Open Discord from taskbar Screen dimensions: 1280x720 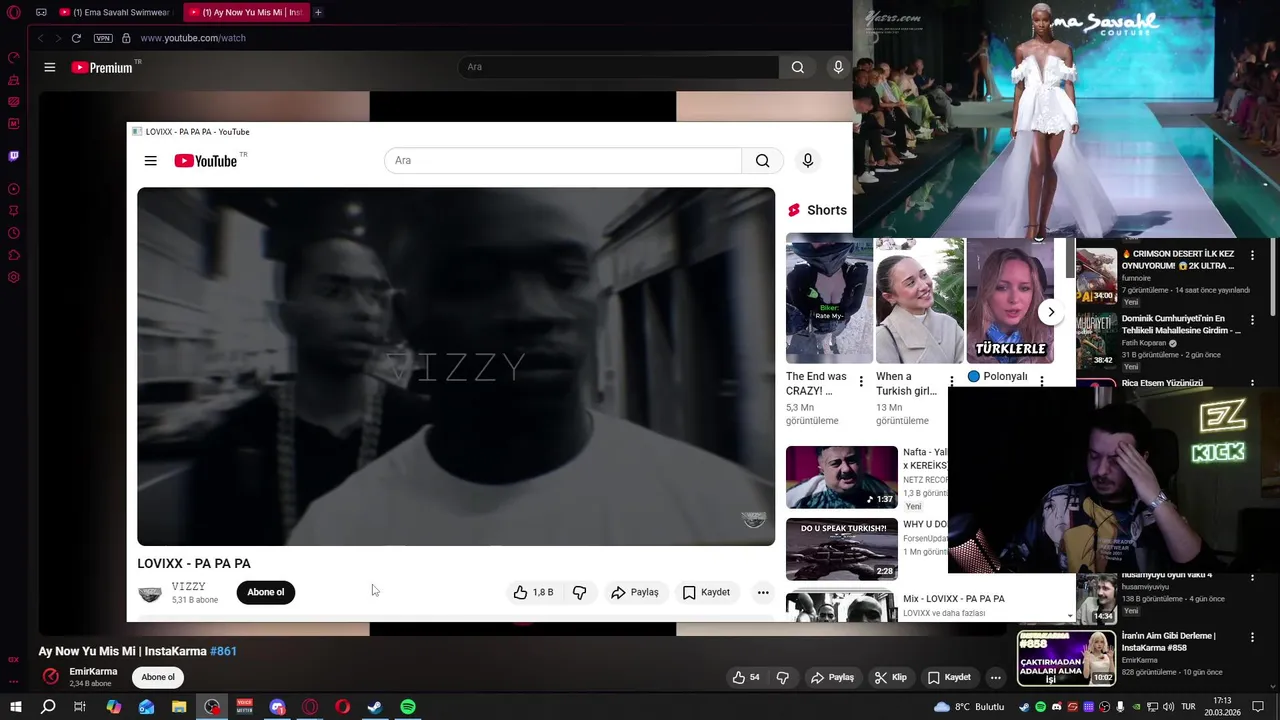click(x=277, y=707)
